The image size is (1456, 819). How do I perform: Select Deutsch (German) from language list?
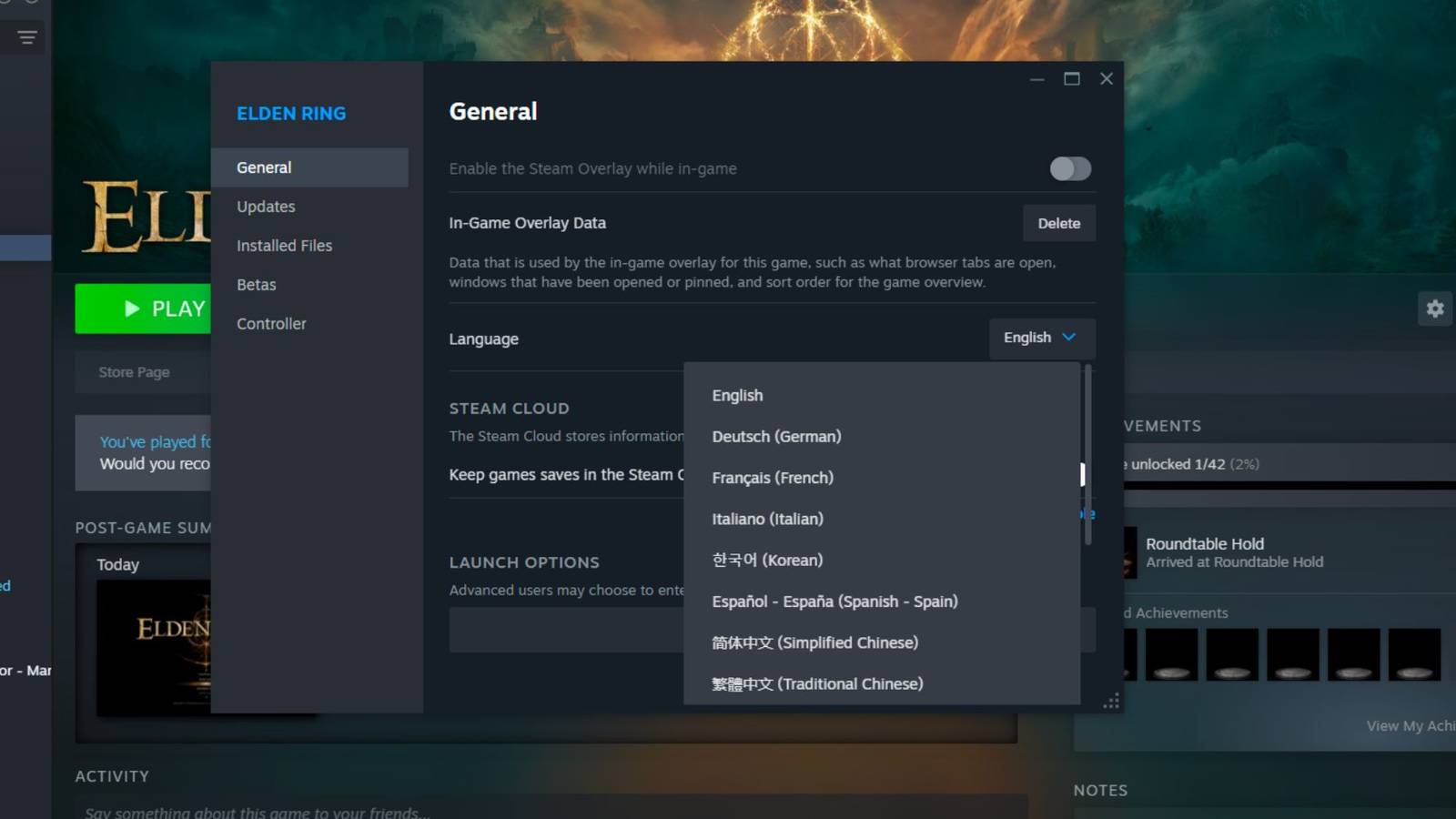(x=776, y=437)
